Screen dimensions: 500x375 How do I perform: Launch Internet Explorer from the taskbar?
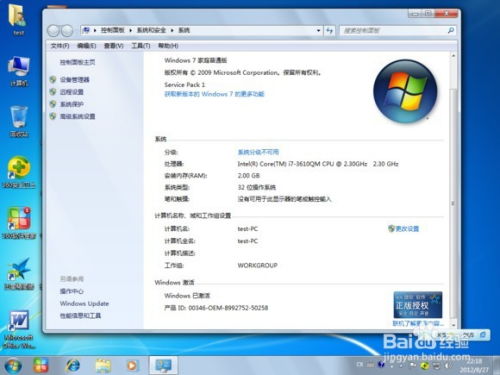click(x=72, y=365)
